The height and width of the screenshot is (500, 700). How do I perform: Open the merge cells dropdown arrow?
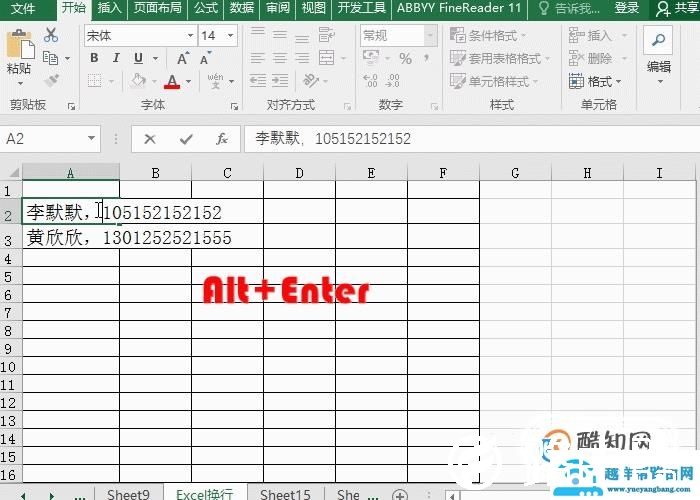[343, 58]
